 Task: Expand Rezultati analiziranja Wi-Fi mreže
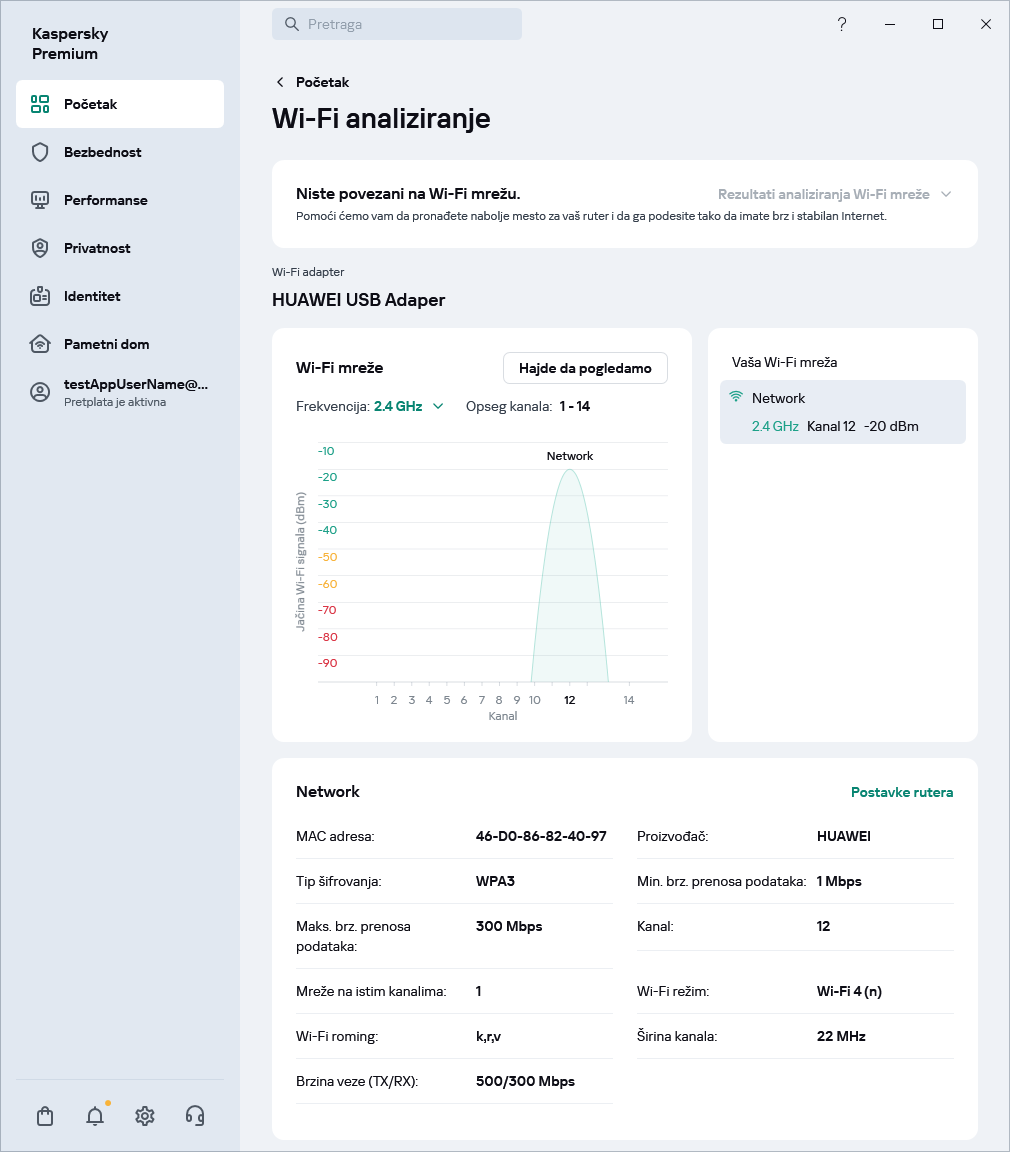pos(834,194)
